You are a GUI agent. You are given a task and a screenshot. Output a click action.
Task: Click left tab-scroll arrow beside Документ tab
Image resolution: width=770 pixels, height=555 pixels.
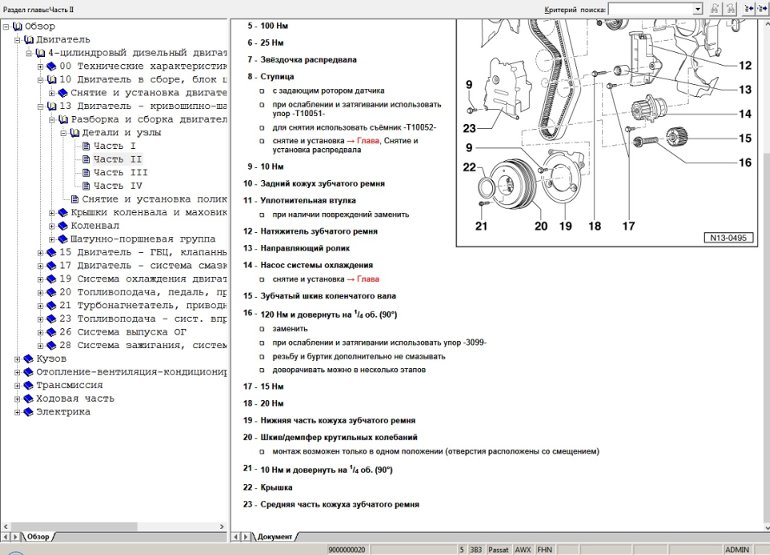point(236,537)
